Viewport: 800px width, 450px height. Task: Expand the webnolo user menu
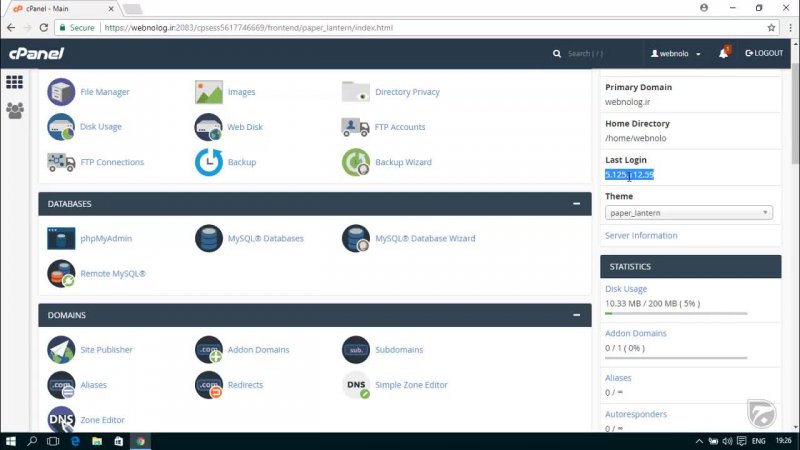(676, 53)
